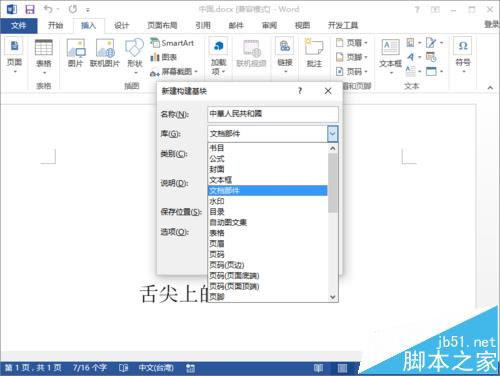
Task: Open the 符号 symbol menu
Action: (x=463, y=55)
